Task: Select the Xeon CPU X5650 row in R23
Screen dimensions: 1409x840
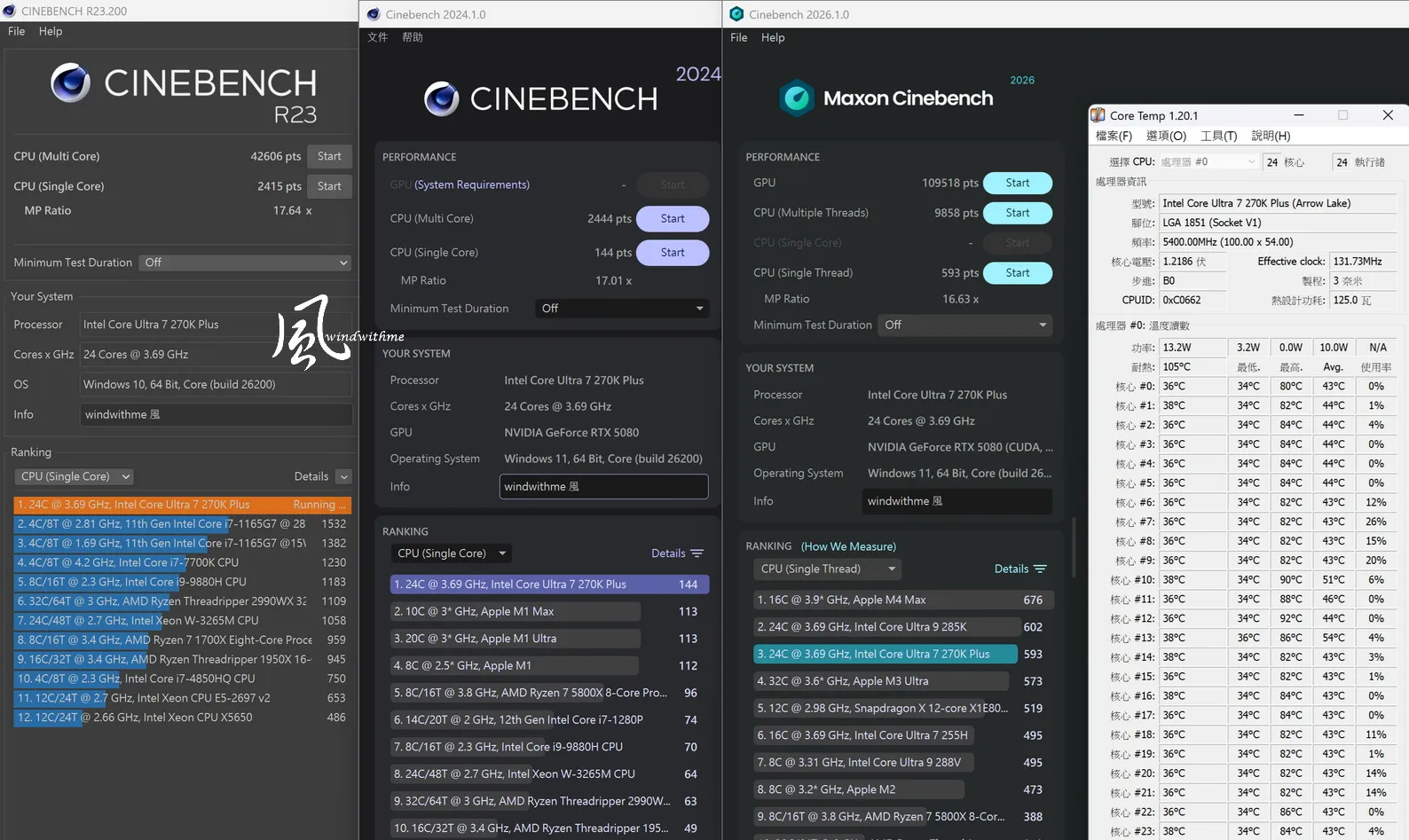Action: (x=183, y=718)
